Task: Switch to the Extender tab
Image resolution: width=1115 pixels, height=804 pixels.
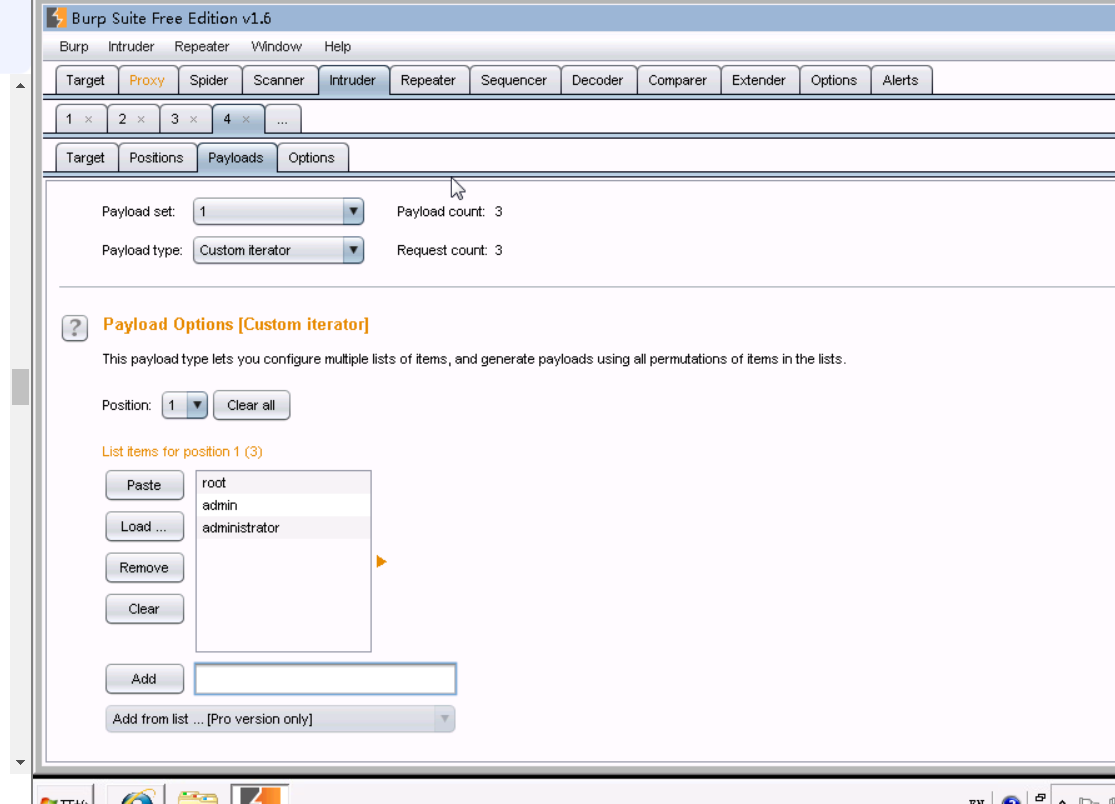Action: coord(759,80)
